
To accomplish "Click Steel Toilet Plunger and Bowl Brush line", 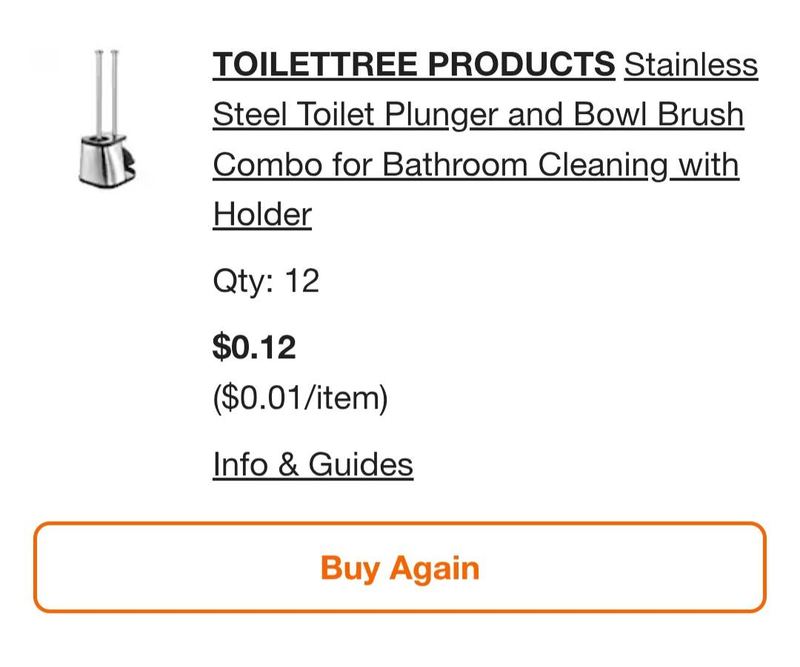I will pos(478,114).
